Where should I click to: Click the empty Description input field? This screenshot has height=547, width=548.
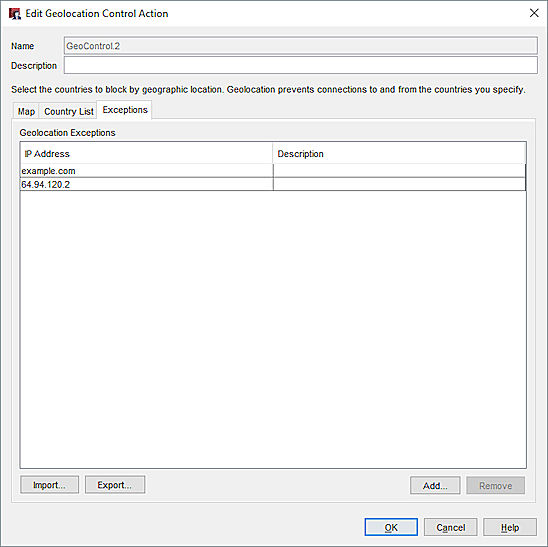click(301, 65)
